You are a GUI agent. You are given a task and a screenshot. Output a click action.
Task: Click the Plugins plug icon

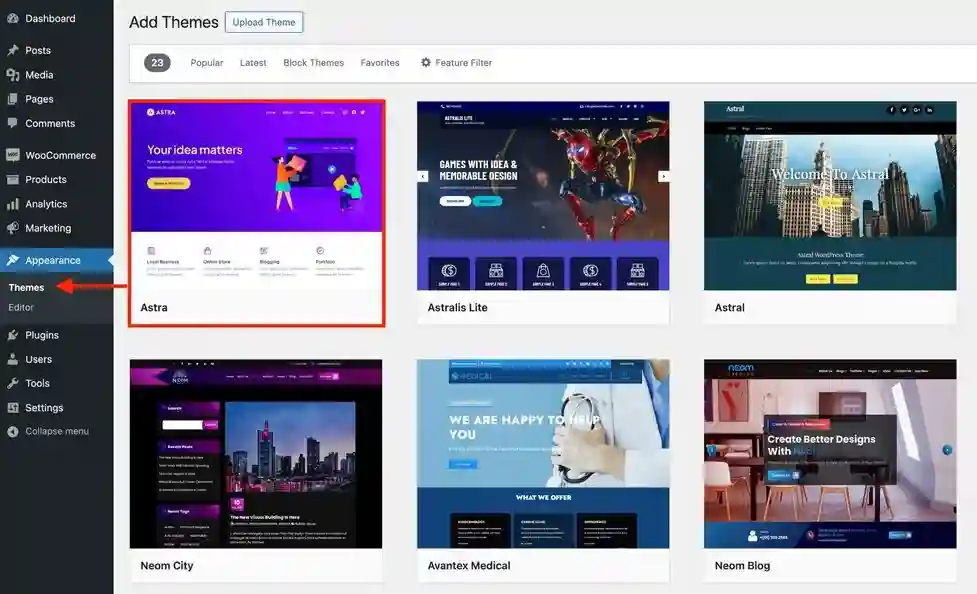pyautogui.click(x=12, y=336)
